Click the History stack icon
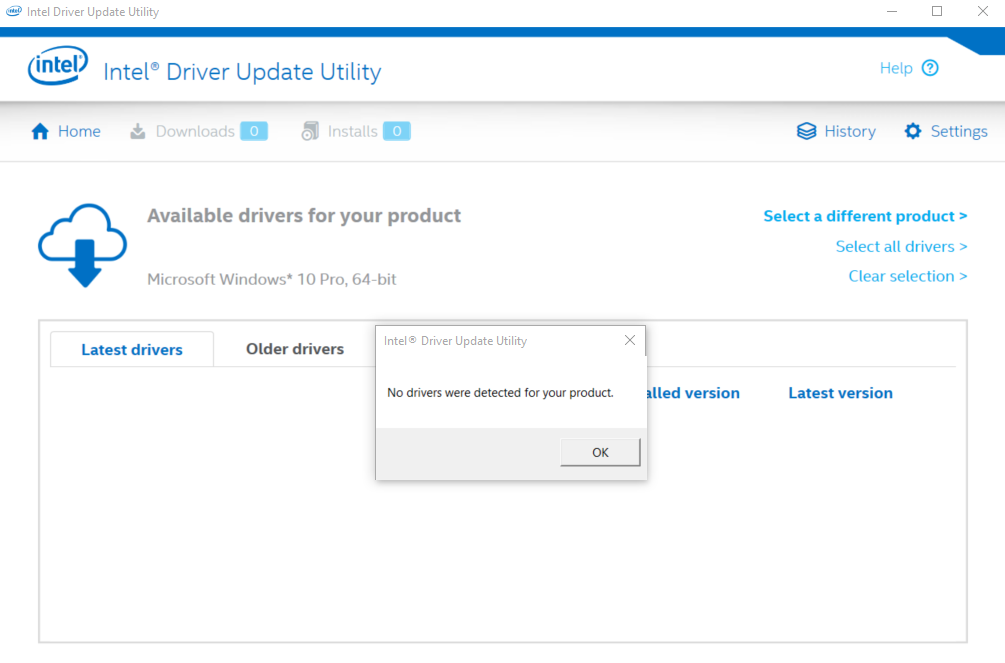Viewport: 1005px width, 663px height. pos(806,131)
